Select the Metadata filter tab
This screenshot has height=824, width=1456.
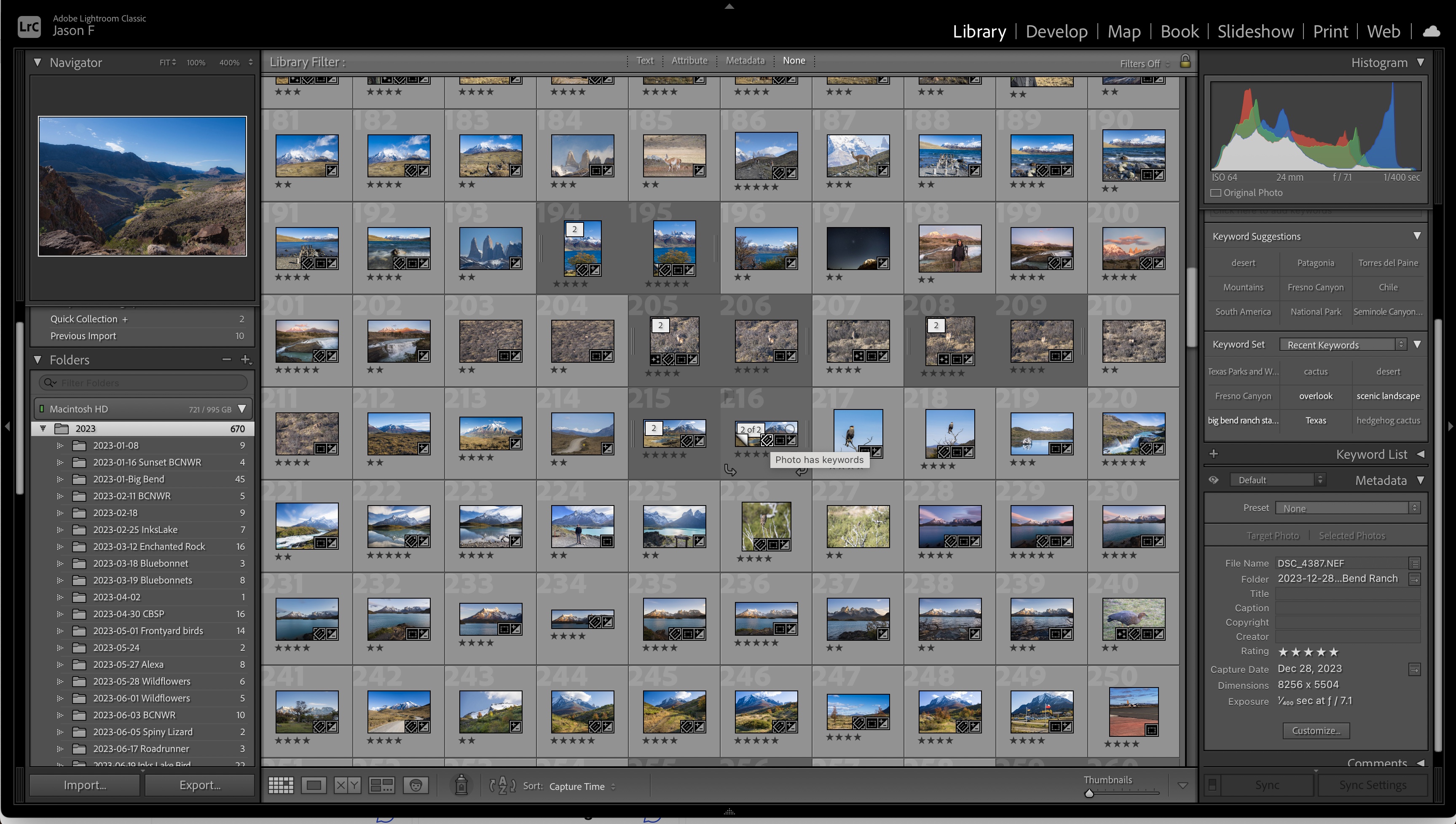(745, 61)
